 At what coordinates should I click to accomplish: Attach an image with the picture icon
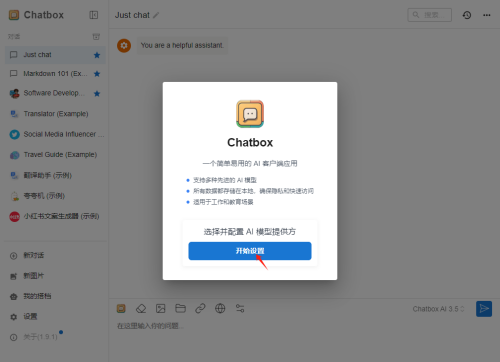click(161, 309)
